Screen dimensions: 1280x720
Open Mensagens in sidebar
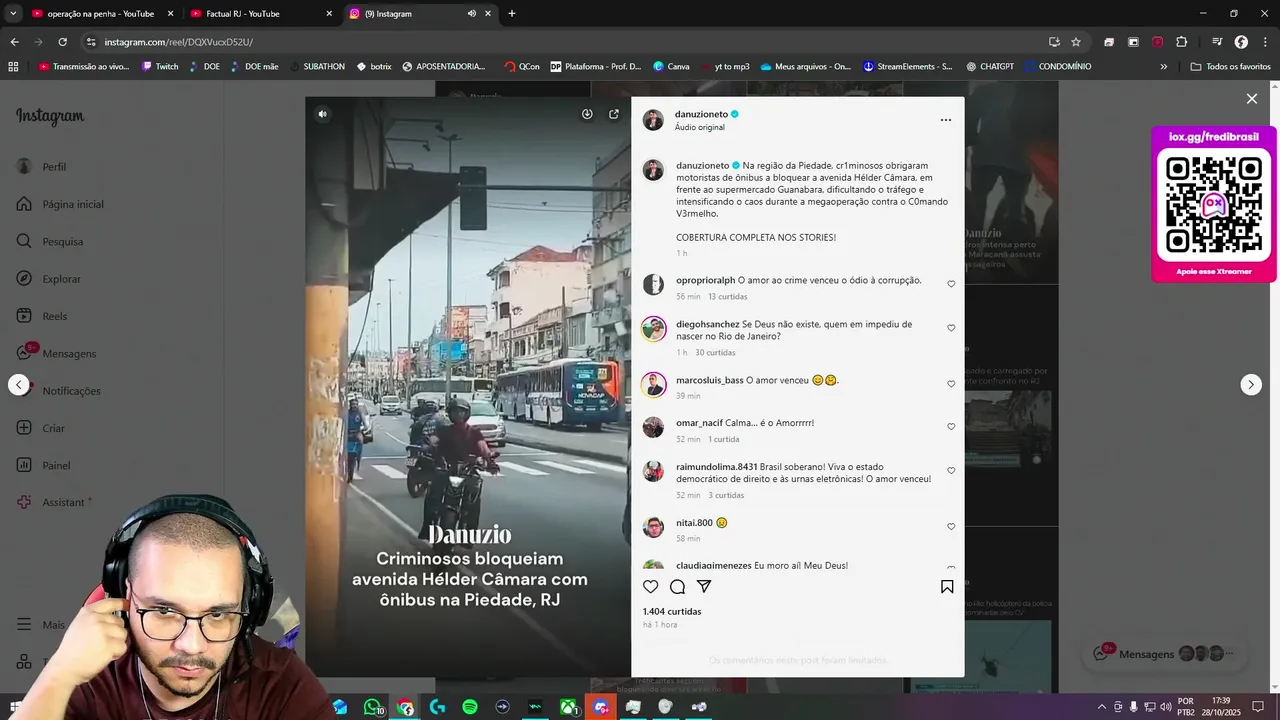point(56,354)
